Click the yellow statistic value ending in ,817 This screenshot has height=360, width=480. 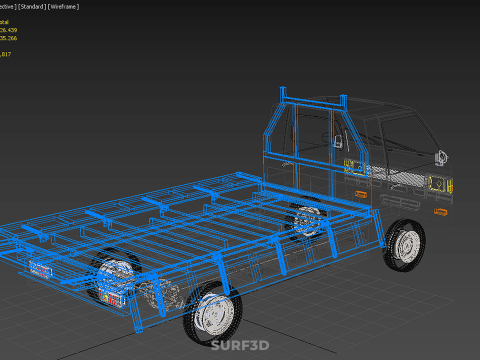(6, 54)
